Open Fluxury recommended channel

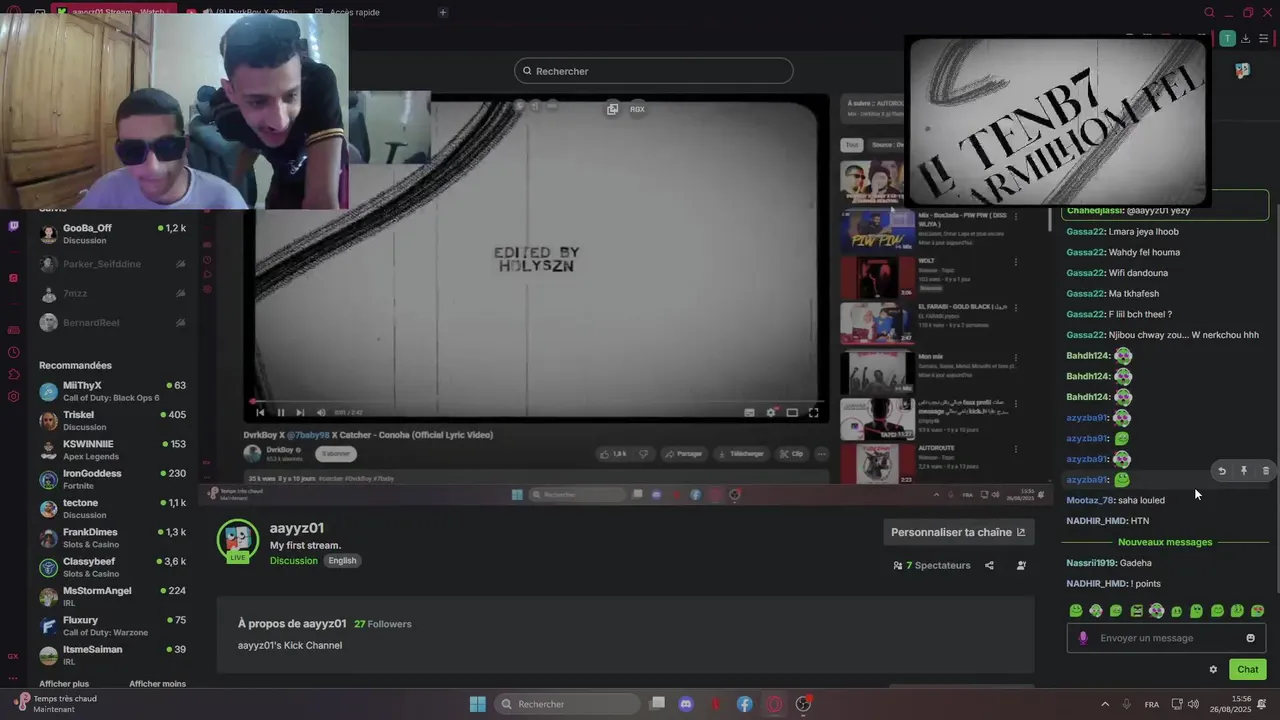112,626
